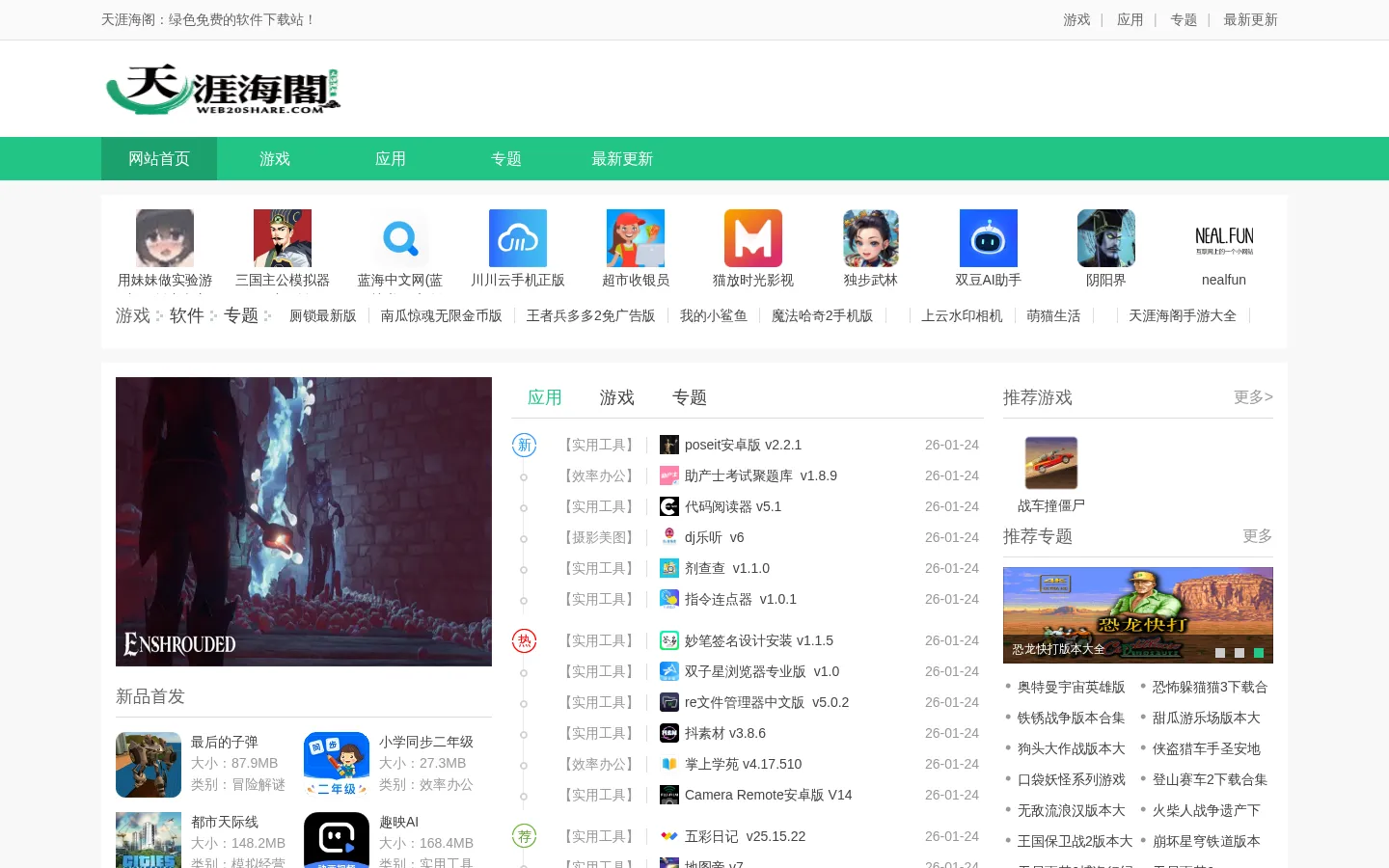Click the 助产士考试聚题库 small icon

point(669,475)
